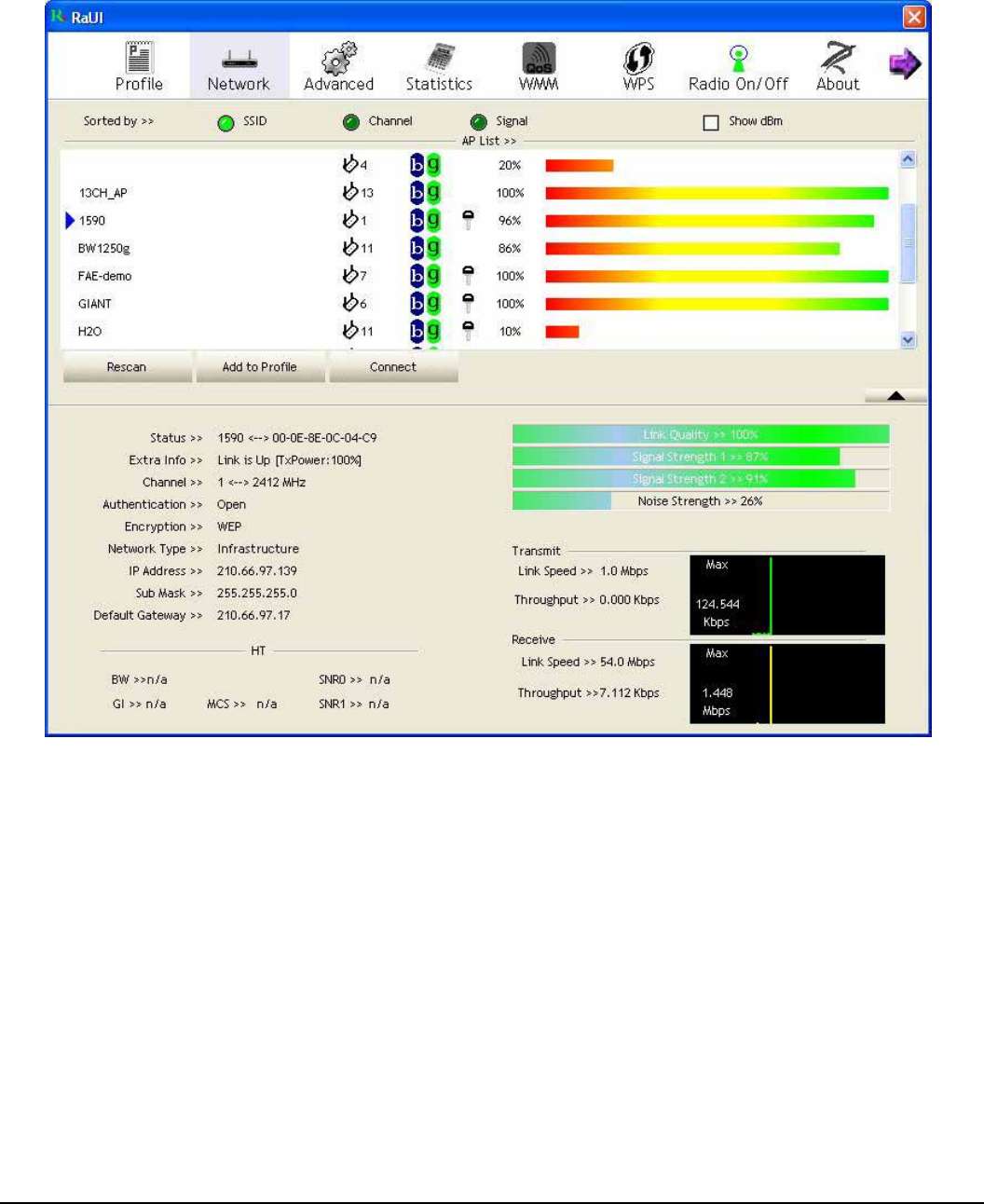Viewport: 984px width, 1204px height.
Task: Open the About icon
Action: tap(838, 58)
